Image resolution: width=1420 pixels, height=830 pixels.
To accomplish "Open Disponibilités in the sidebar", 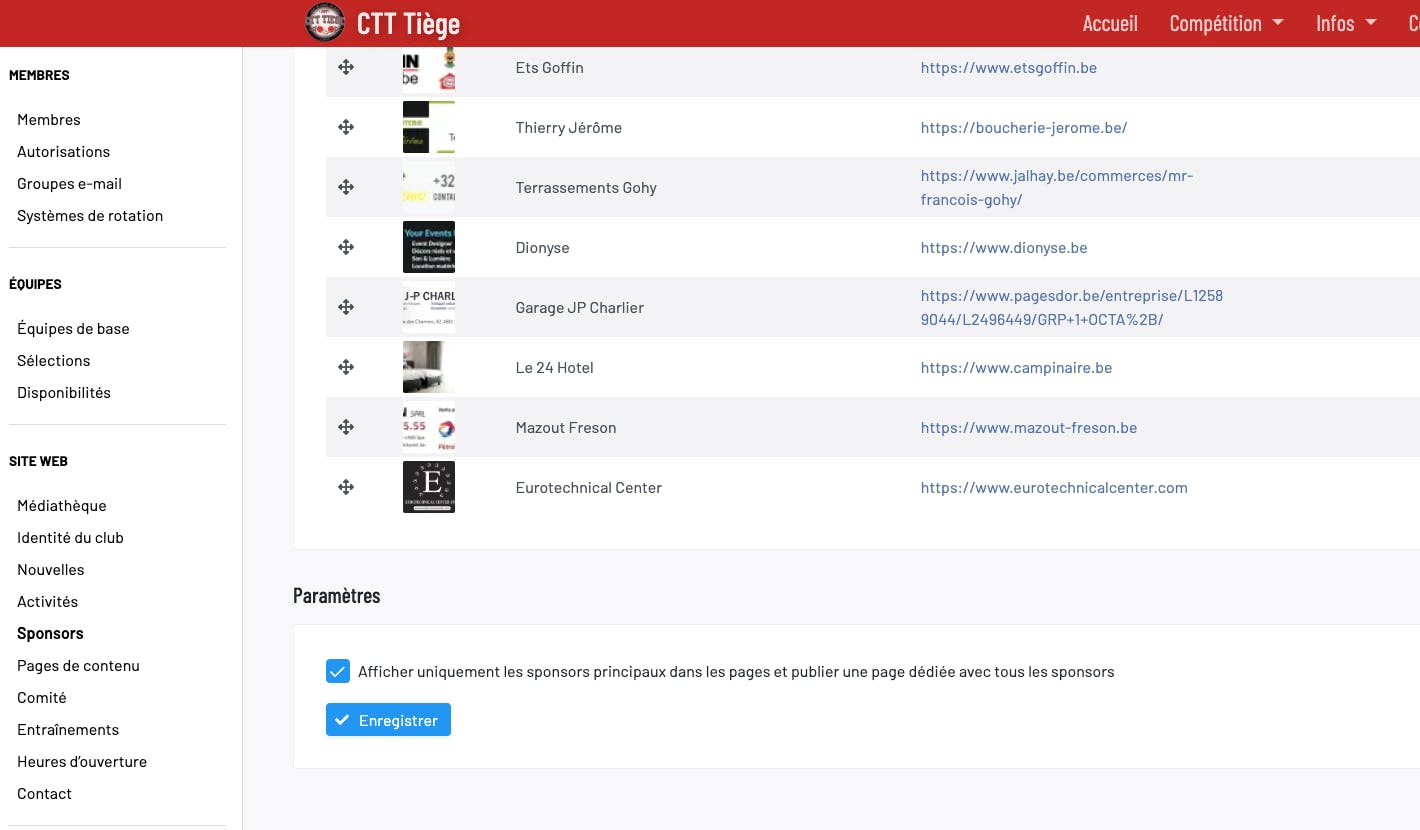I will tap(64, 393).
